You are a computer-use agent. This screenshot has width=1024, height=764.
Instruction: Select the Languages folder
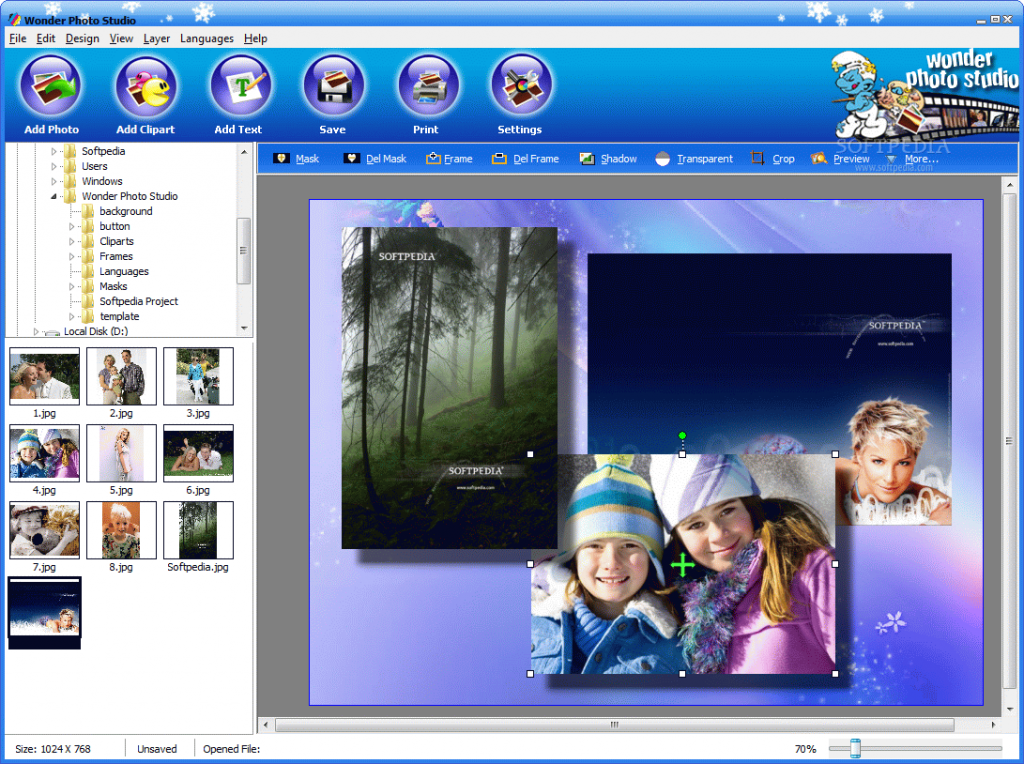[x=123, y=272]
